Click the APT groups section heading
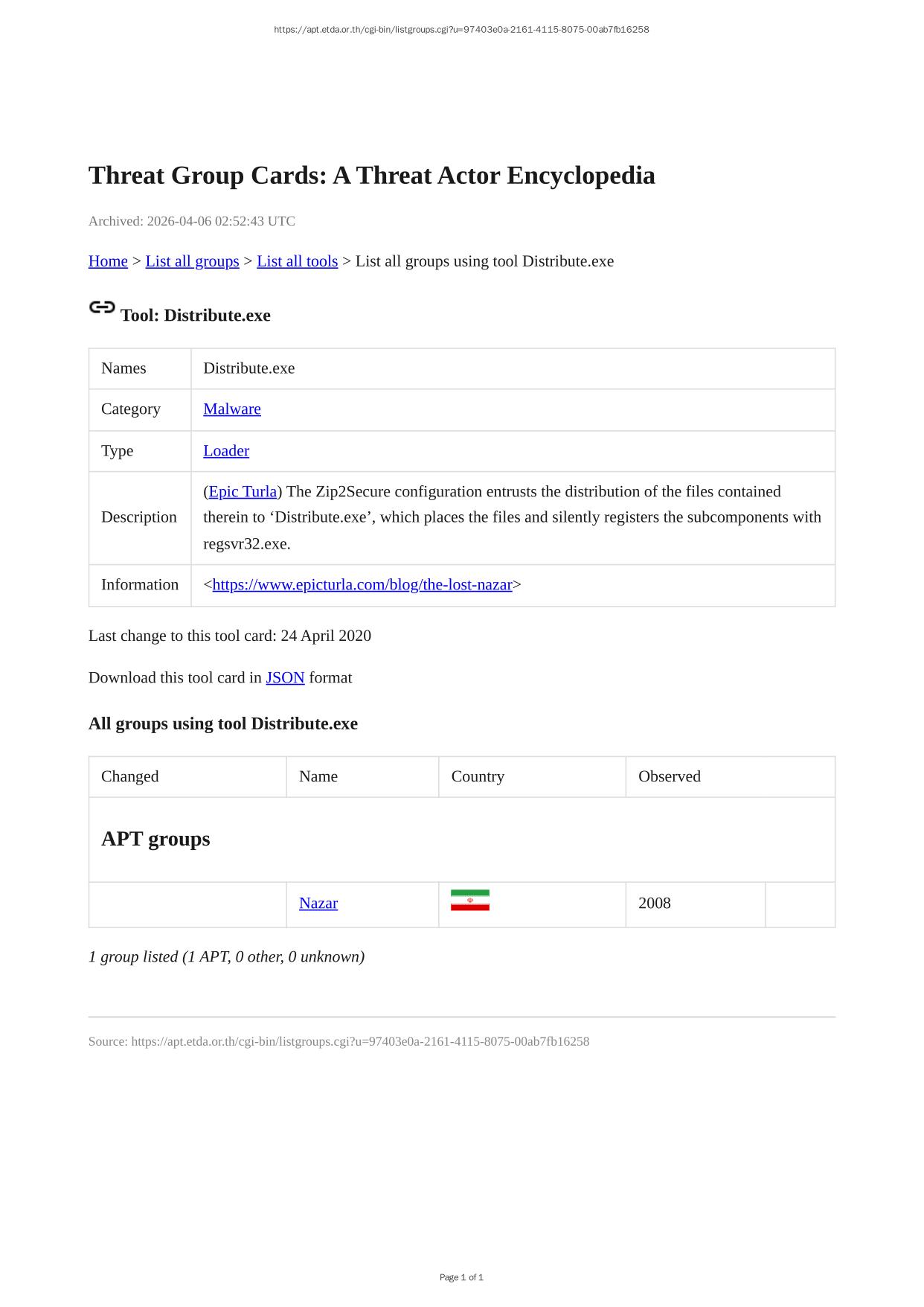 [155, 839]
